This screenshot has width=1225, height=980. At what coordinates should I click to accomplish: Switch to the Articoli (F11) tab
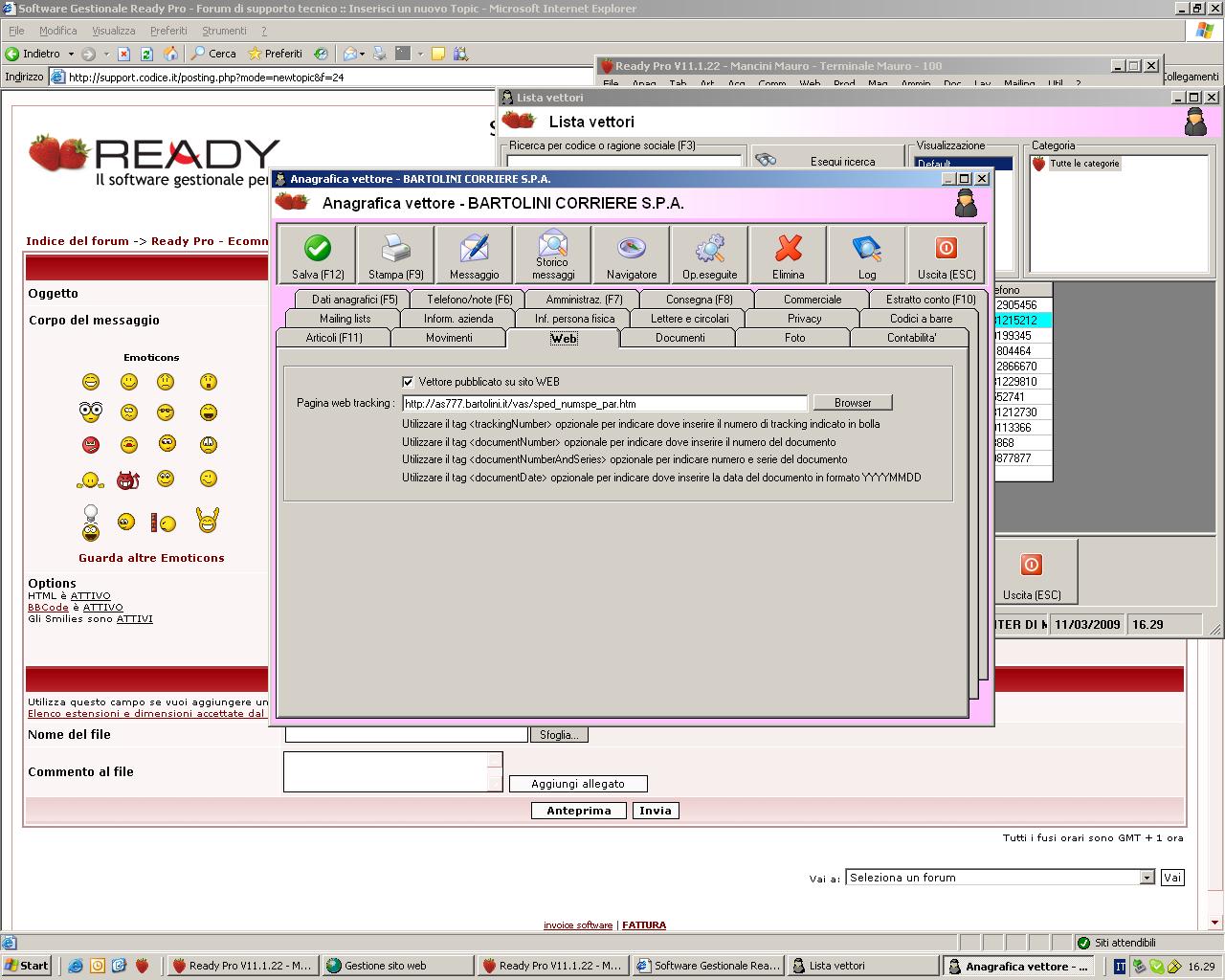(334, 338)
